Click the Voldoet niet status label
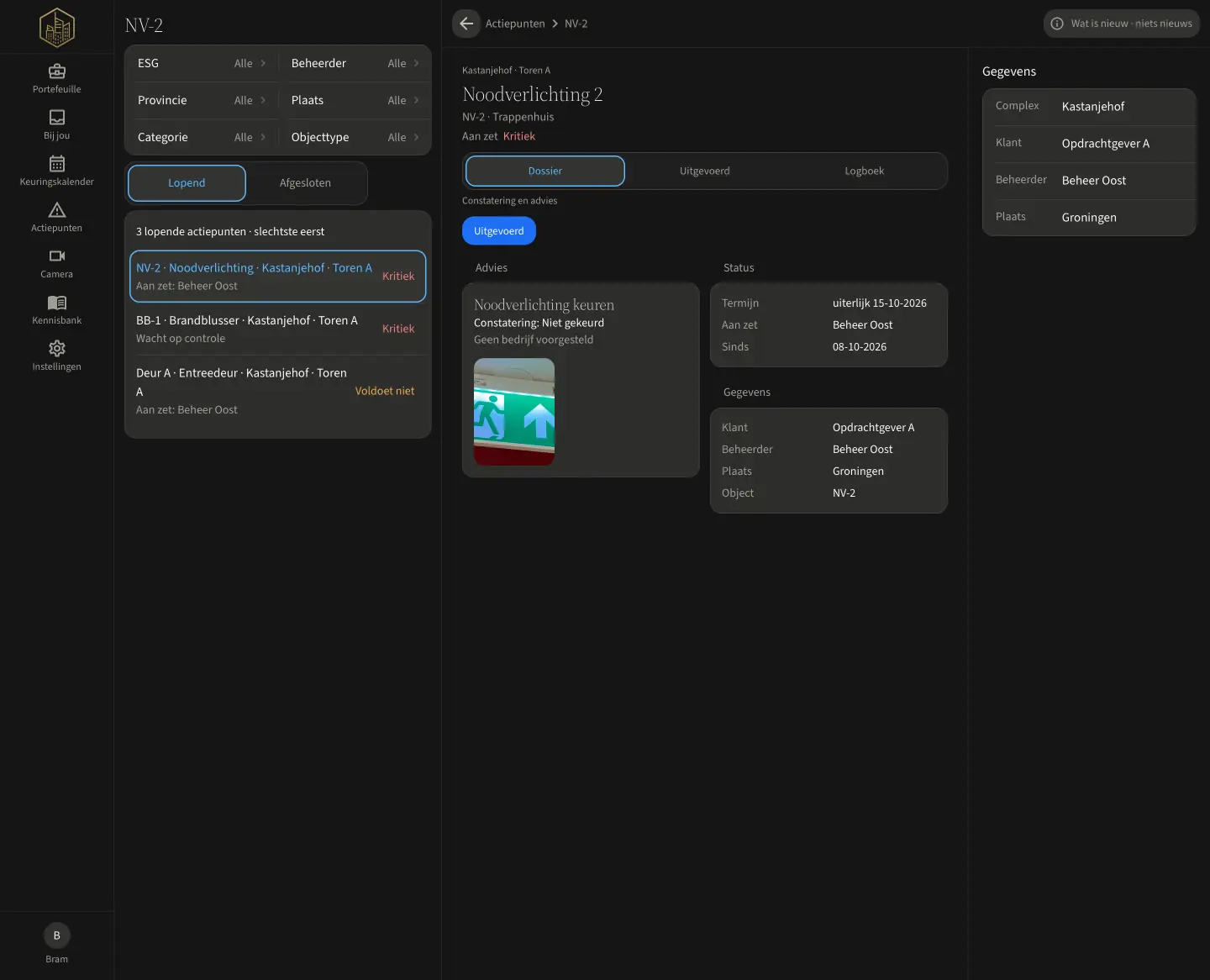This screenshot has width=1210, height=980. (385, 391)
